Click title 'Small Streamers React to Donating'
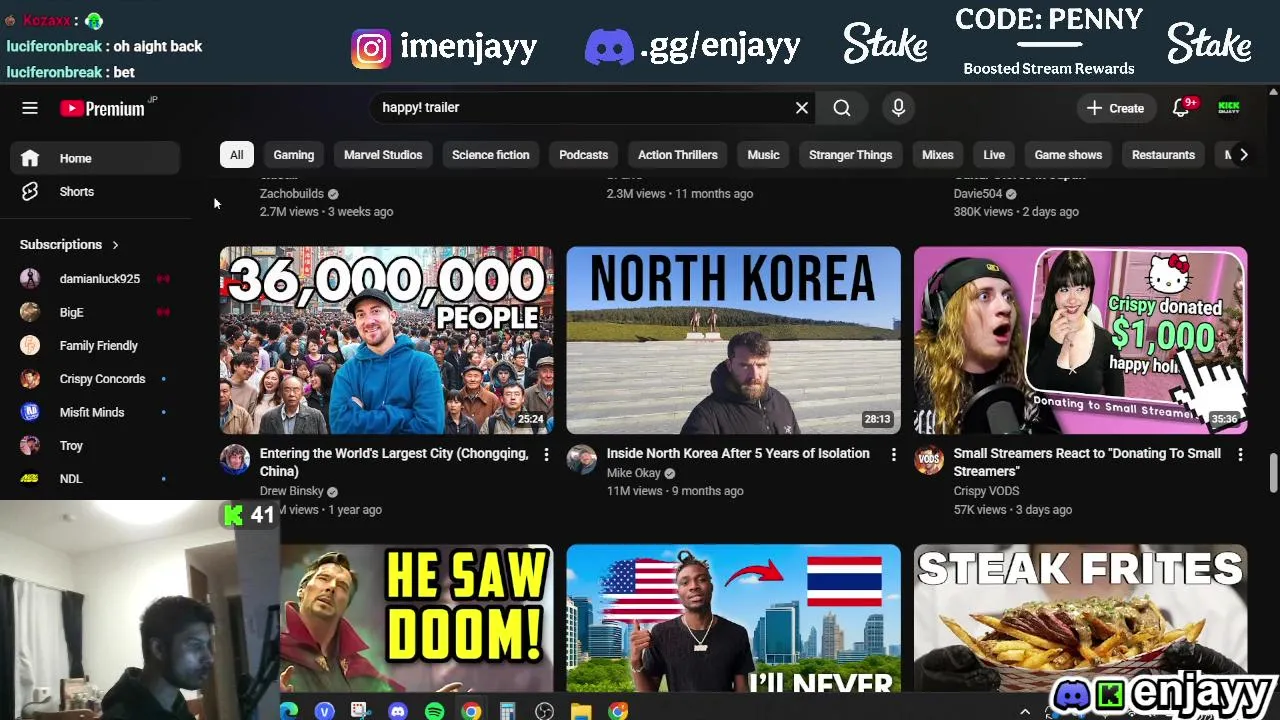1280x720 pixels. (1087, 462)
